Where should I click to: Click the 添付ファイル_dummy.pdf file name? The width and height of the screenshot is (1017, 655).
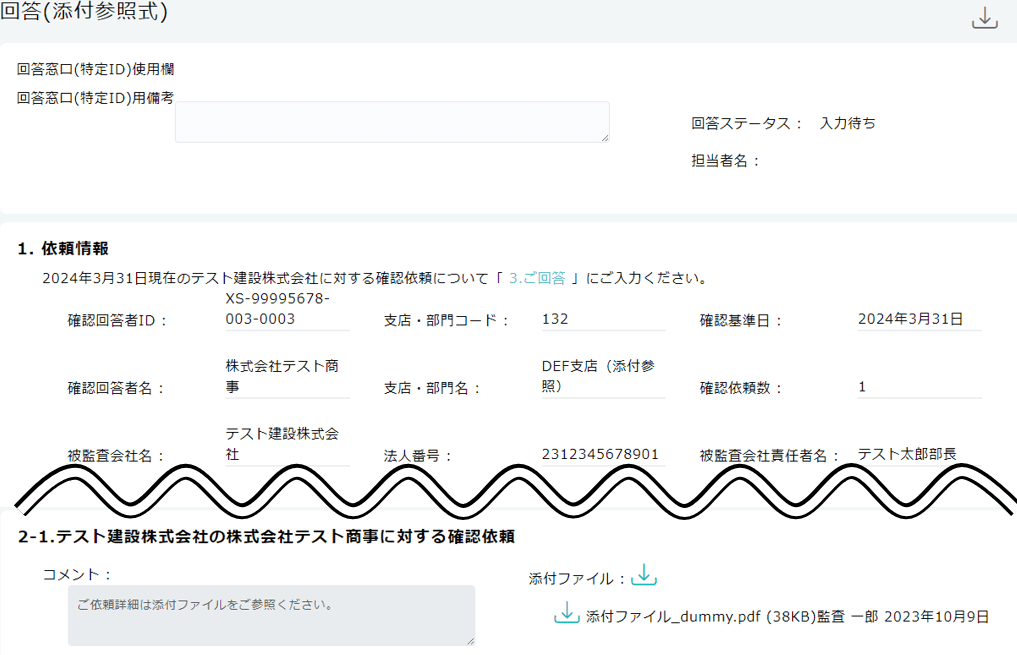tap(675, 616)
